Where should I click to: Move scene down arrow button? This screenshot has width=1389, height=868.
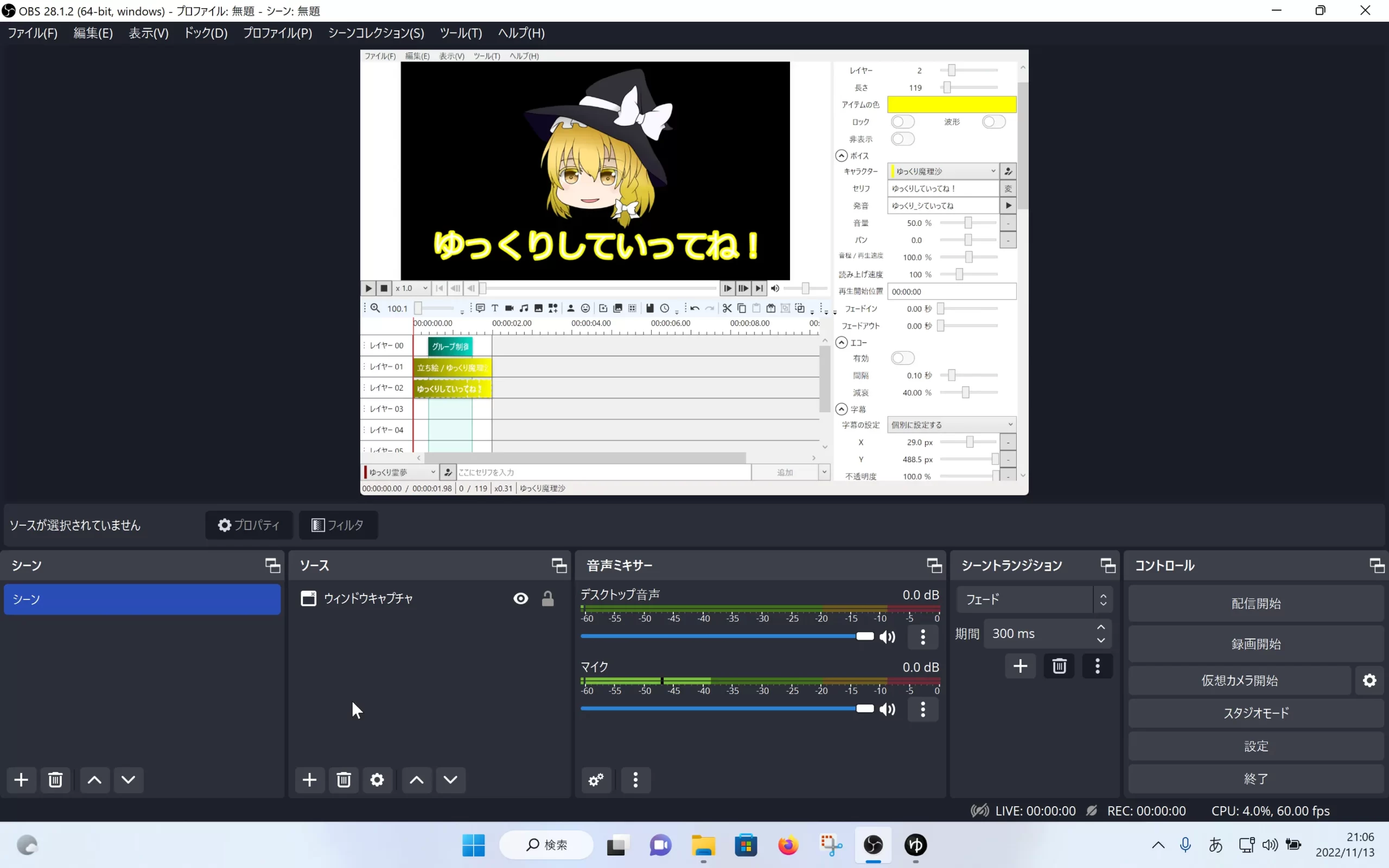pos(129,780)
